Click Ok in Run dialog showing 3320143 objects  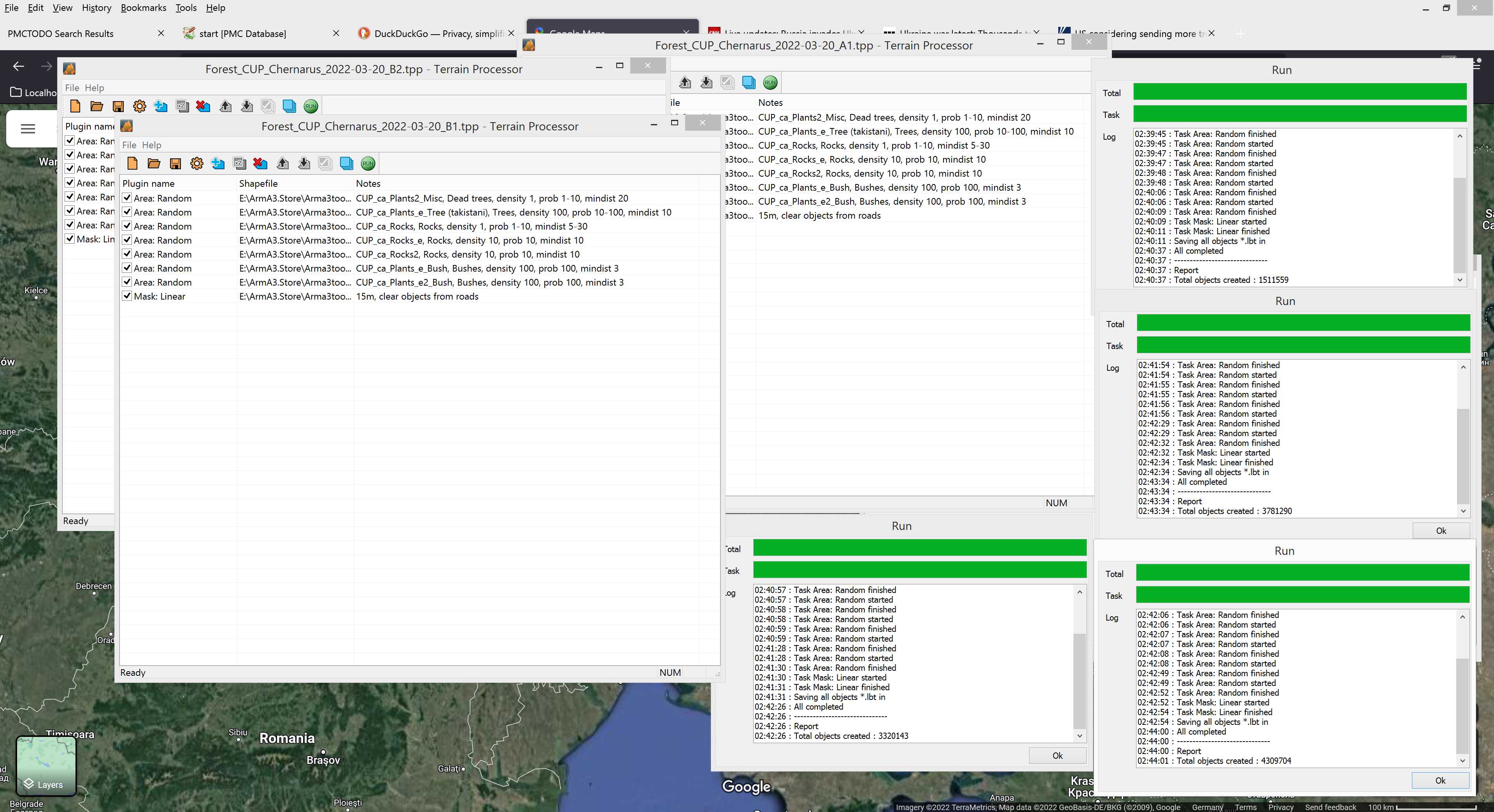(x=1057, y=755)
